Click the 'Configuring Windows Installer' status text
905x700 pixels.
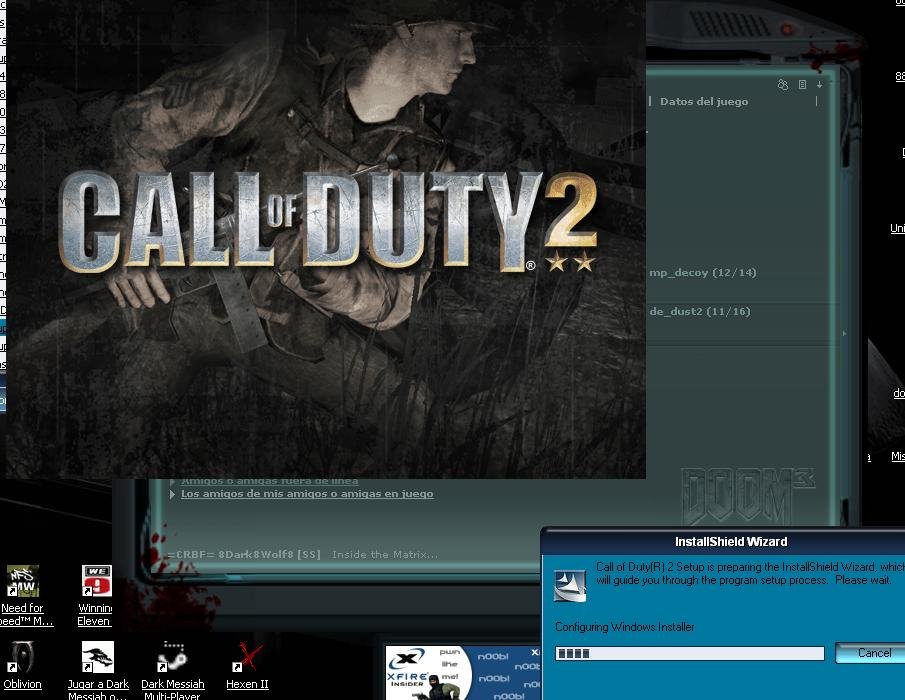click(624, 627)
